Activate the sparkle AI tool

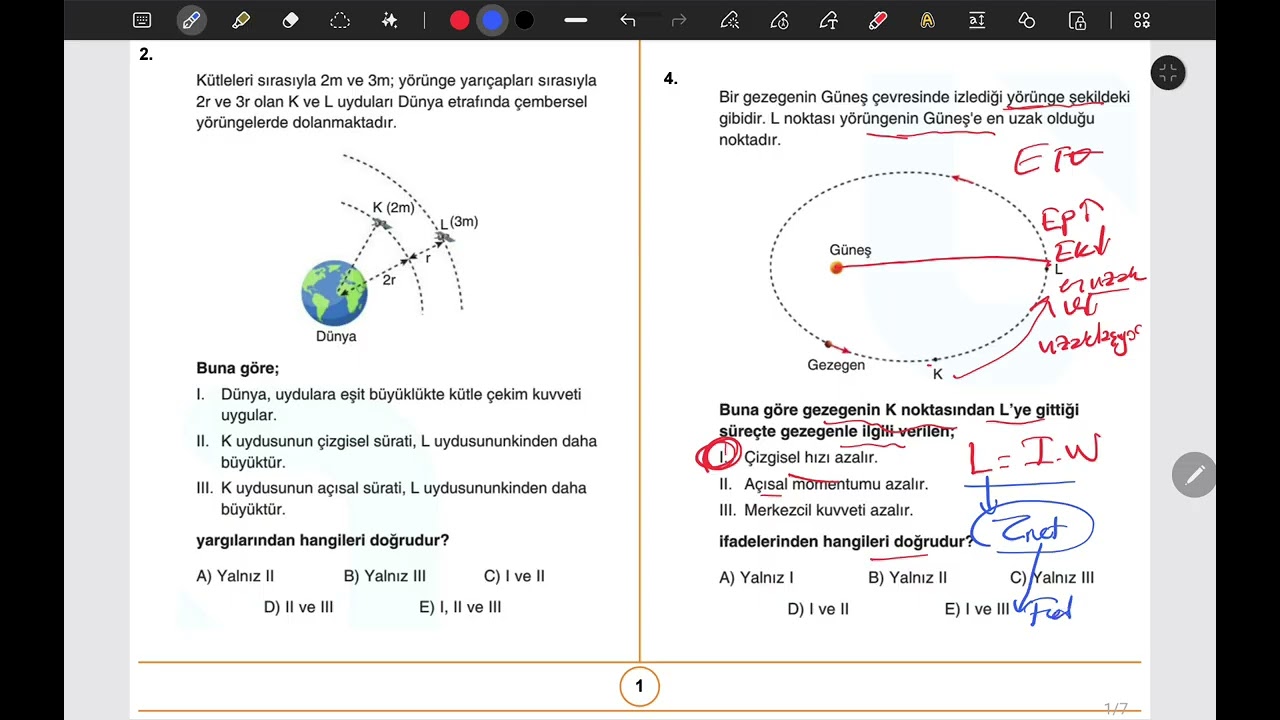tap(389, 20)
